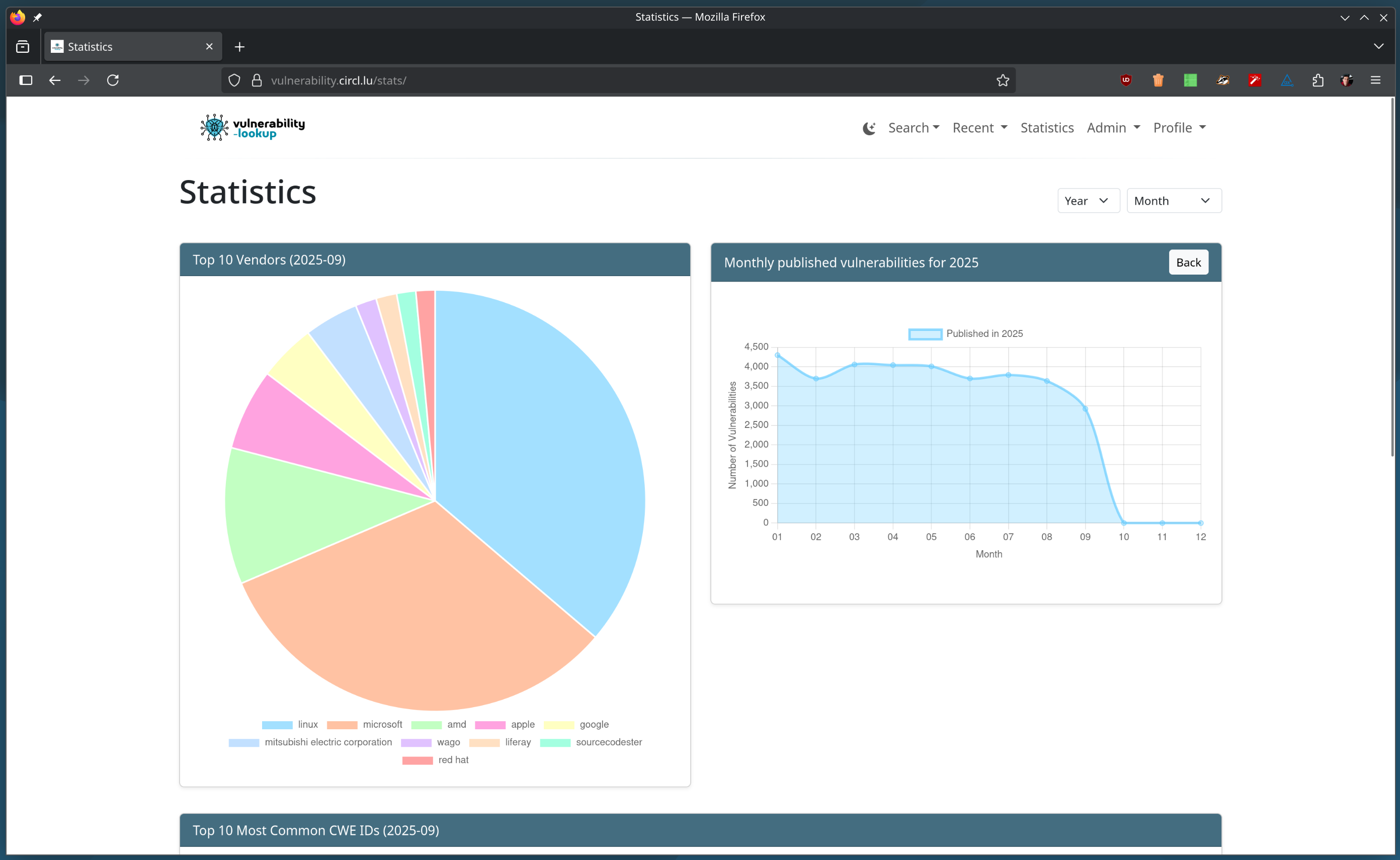1400x860 pixels.
Task: Pin indicator on the browser tab
Action: click(x=38, y=17)
